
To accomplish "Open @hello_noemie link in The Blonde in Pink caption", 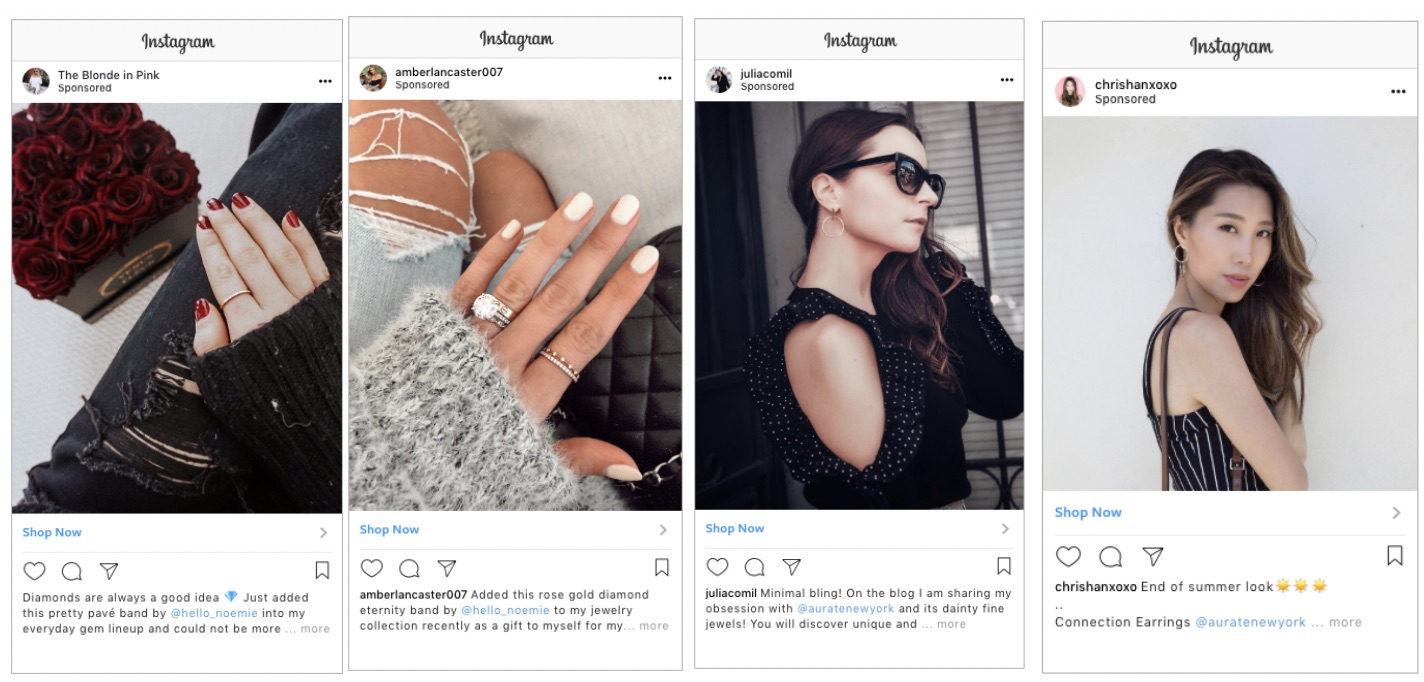I will coord(214,613).
